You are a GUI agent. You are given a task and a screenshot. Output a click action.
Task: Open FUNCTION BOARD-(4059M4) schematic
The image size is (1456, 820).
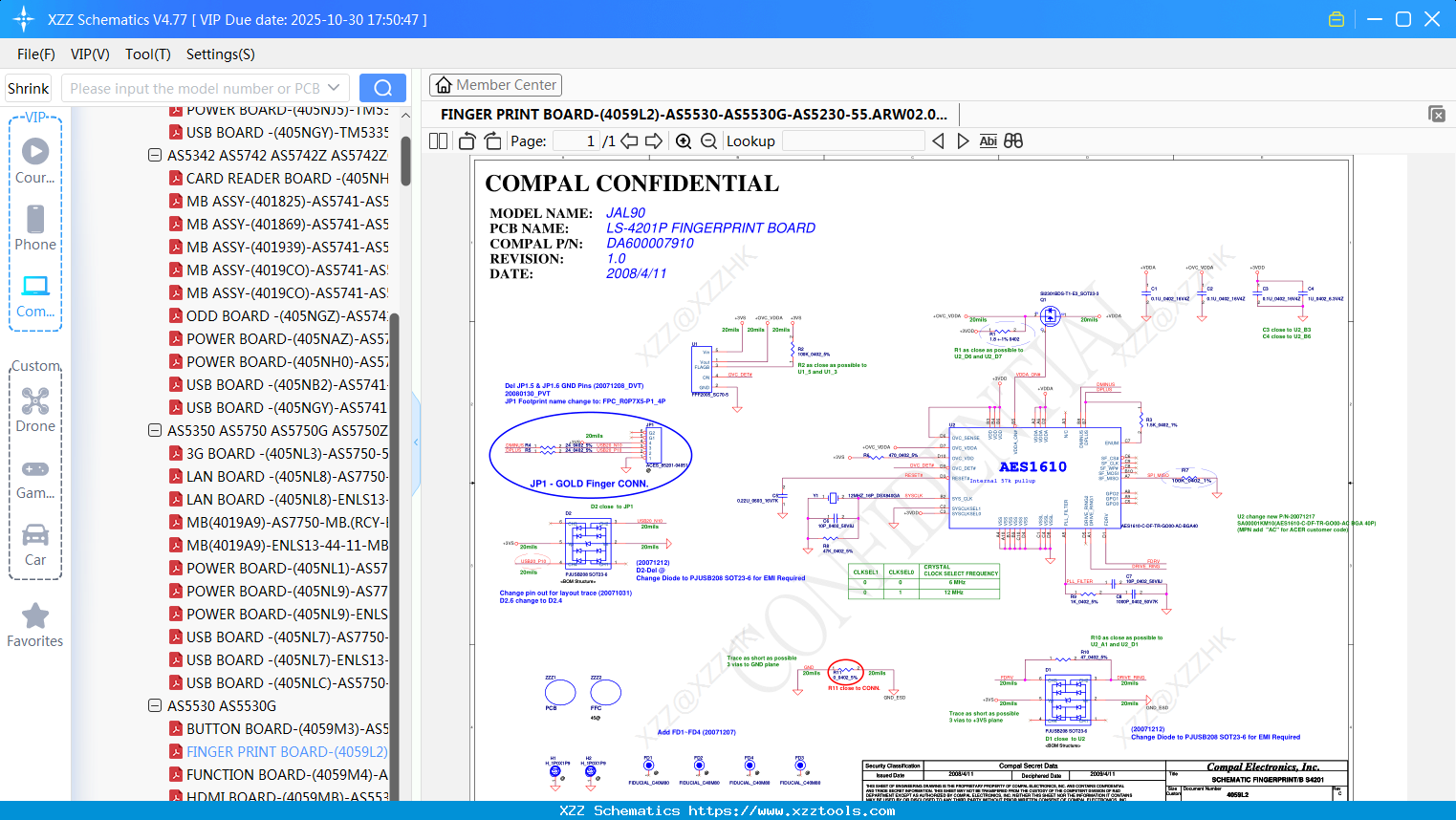click(x=287, y=774)
